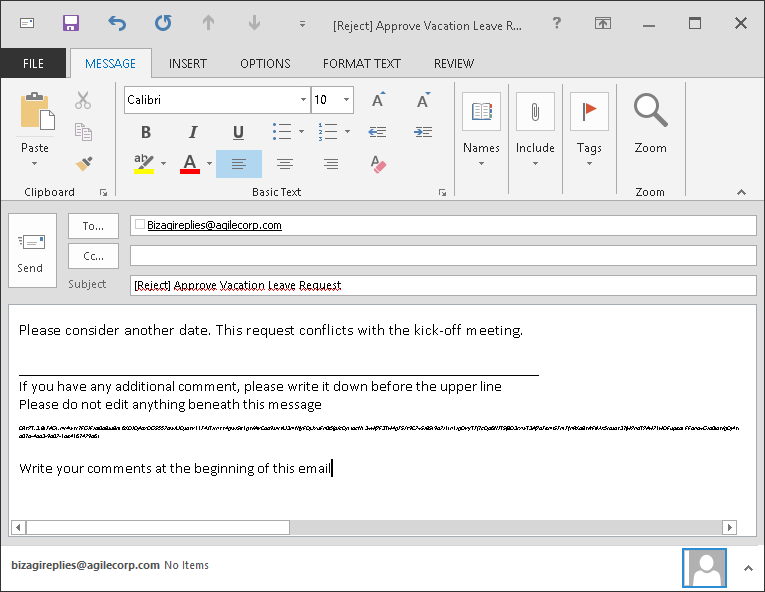Open ribbon display options in the title bar
765x592 pixels.
pyautogui.click(x=603, y=23)
